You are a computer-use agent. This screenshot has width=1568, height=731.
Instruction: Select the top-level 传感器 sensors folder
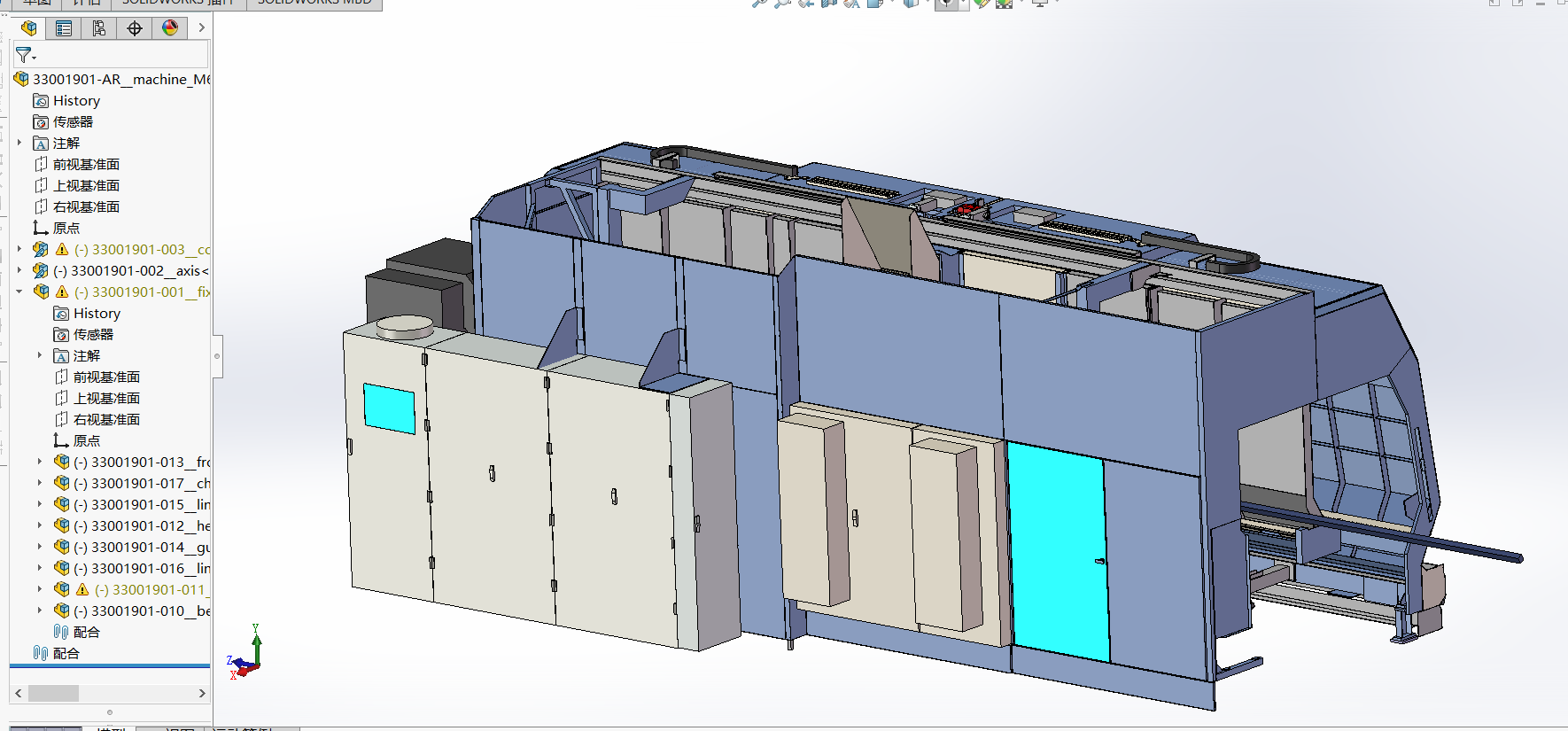pos(73,121)
